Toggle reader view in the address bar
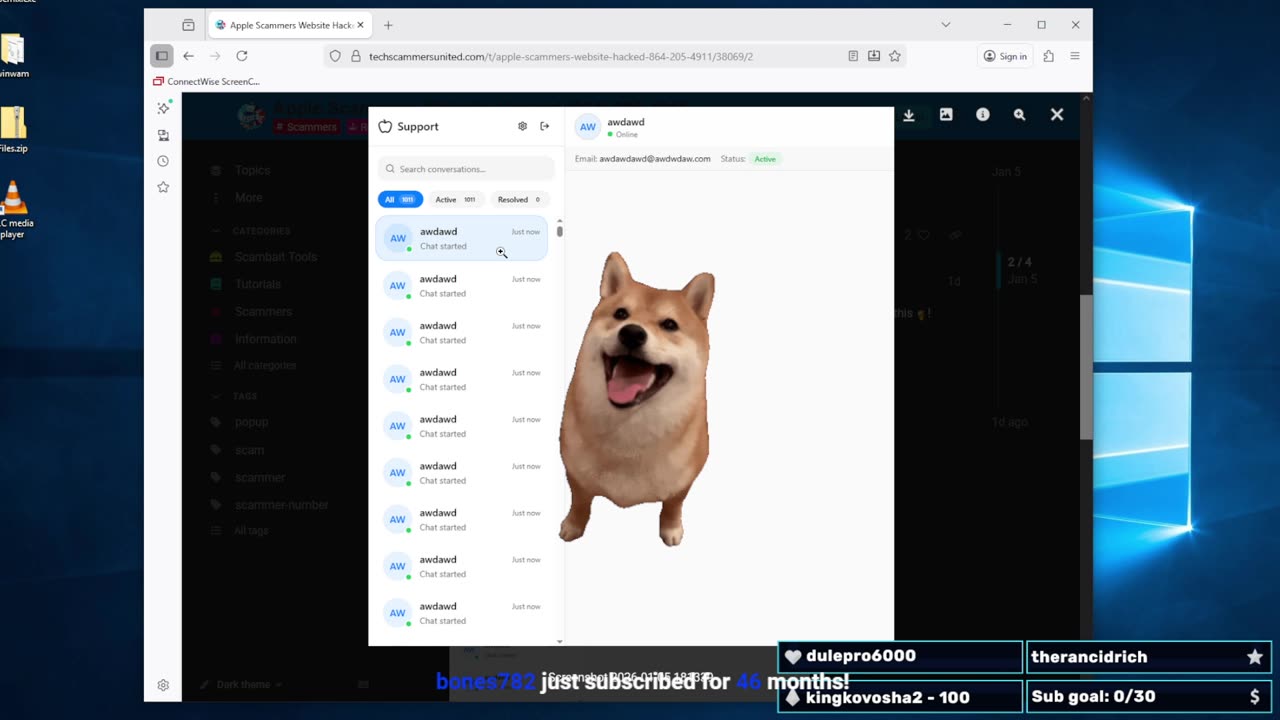Image resolution: width=1280 pixels, height=720 pixels. 853,56
